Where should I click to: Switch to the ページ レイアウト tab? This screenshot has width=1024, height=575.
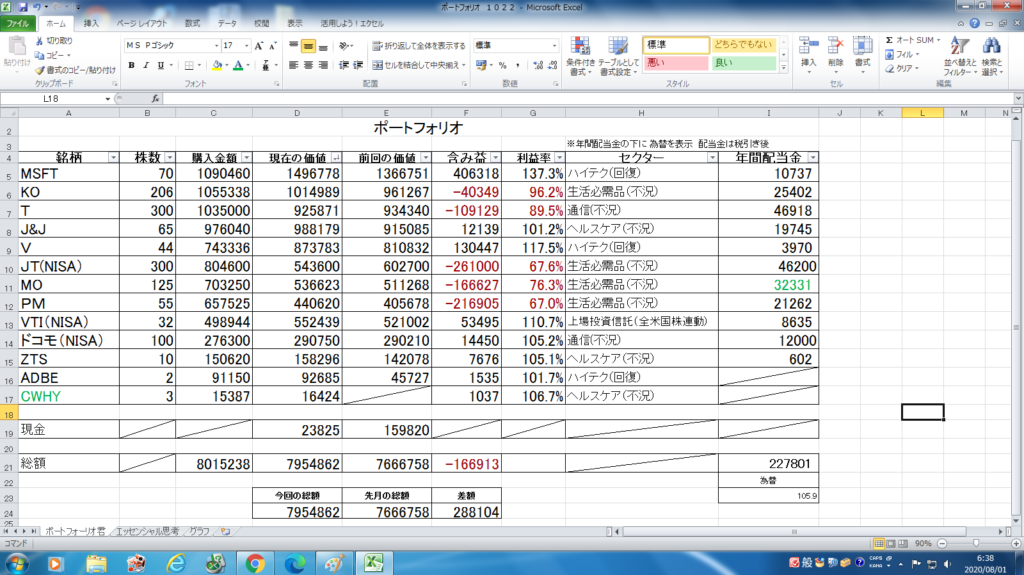(142, 24)
